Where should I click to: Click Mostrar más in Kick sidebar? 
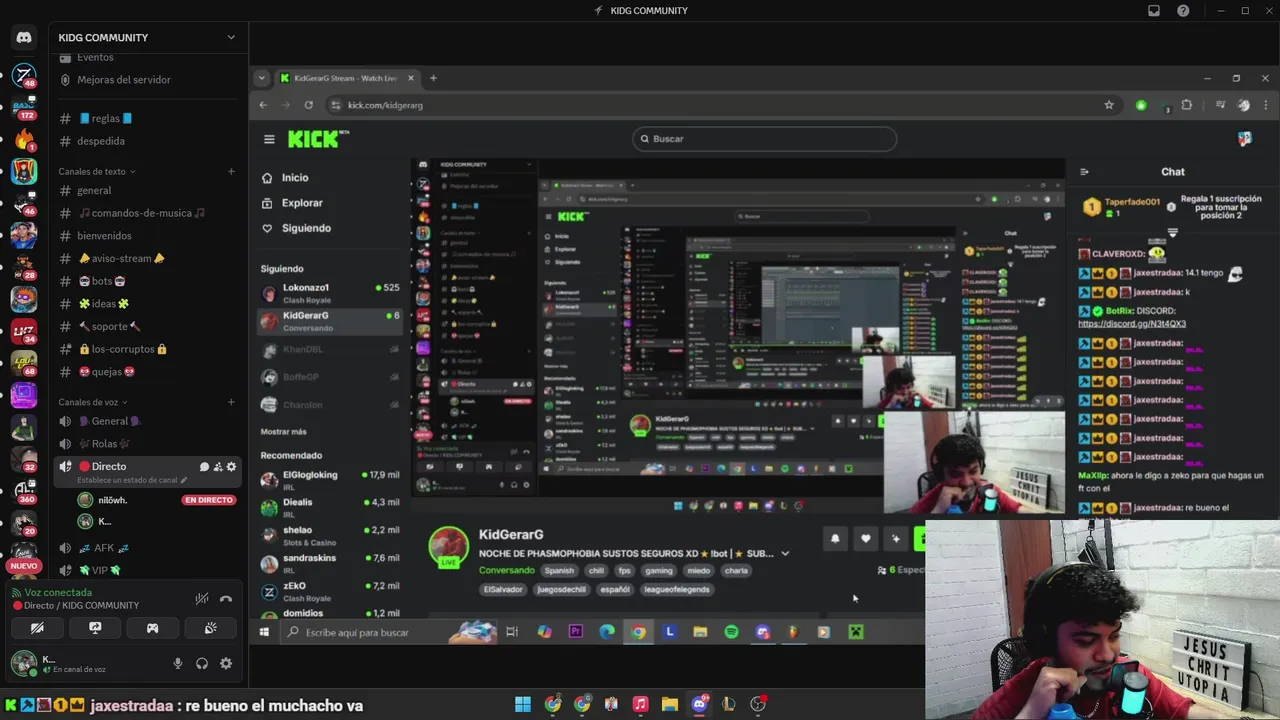coord(284,432)
